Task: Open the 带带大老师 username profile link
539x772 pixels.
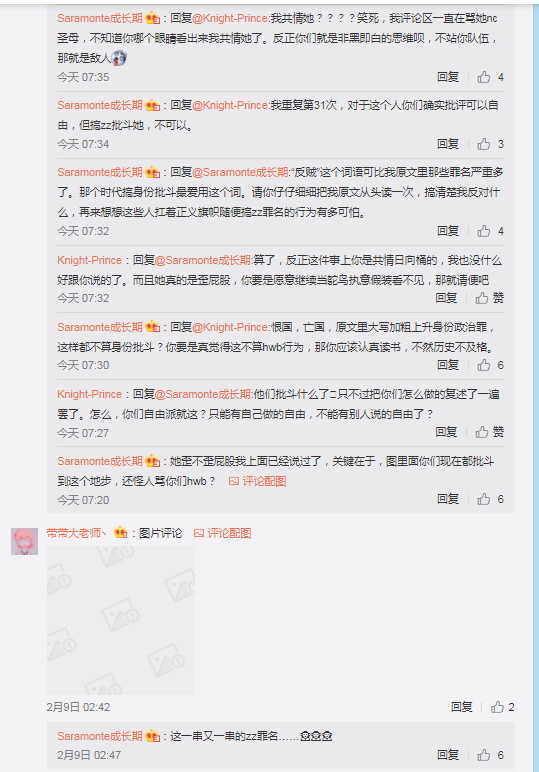Action: (x=76, y=533)
